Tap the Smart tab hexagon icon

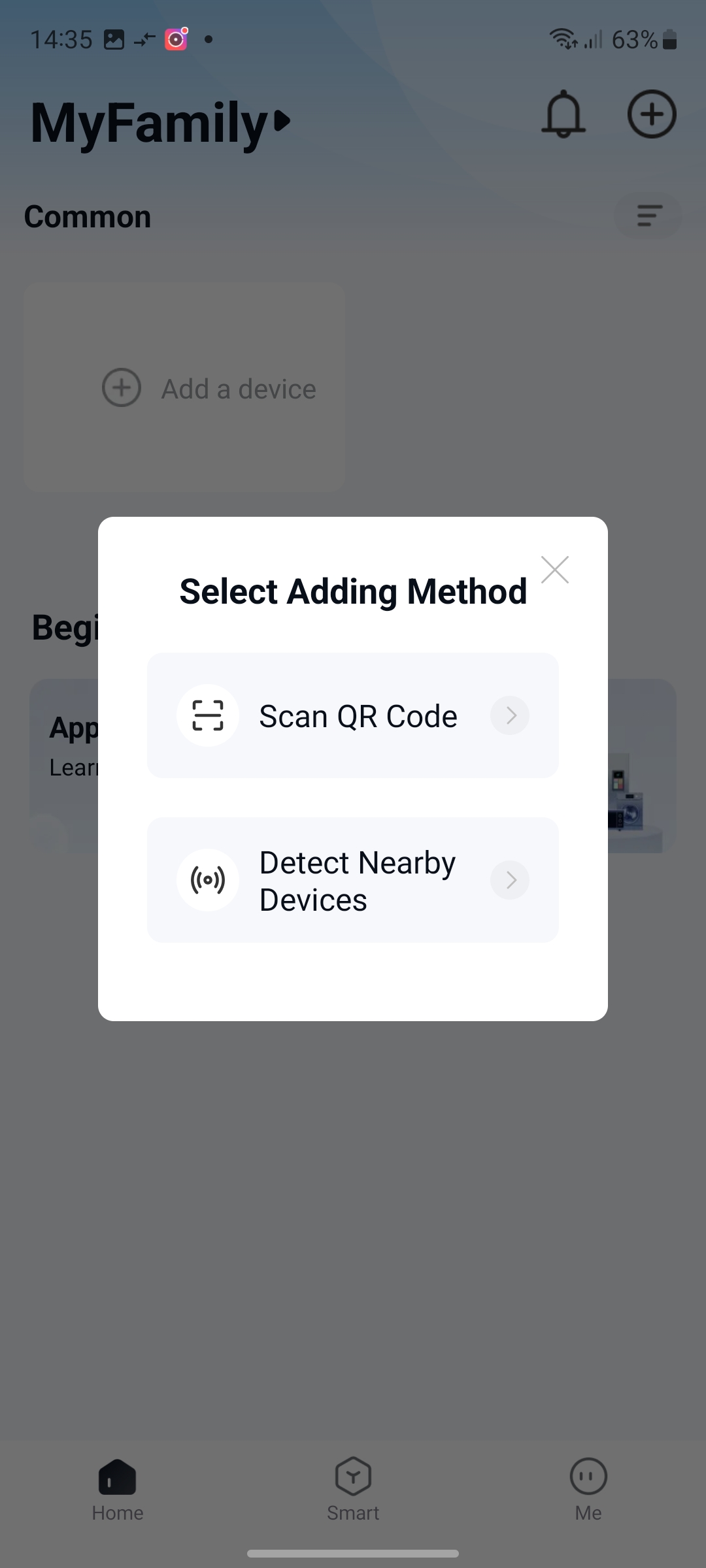pyautogui.click(x=353, y=1476)
